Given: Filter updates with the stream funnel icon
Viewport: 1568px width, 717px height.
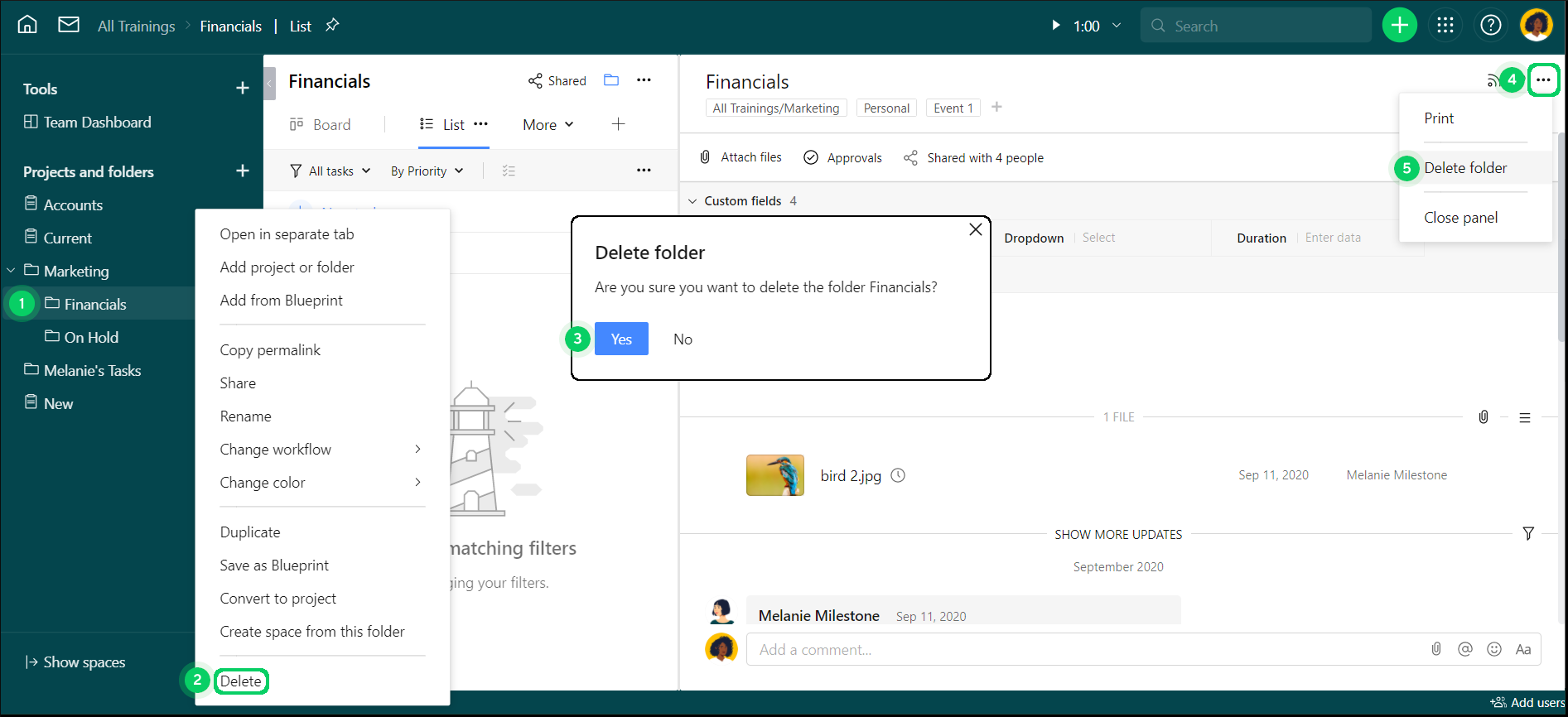Looking at the screenshot, I should point(1528,534).
